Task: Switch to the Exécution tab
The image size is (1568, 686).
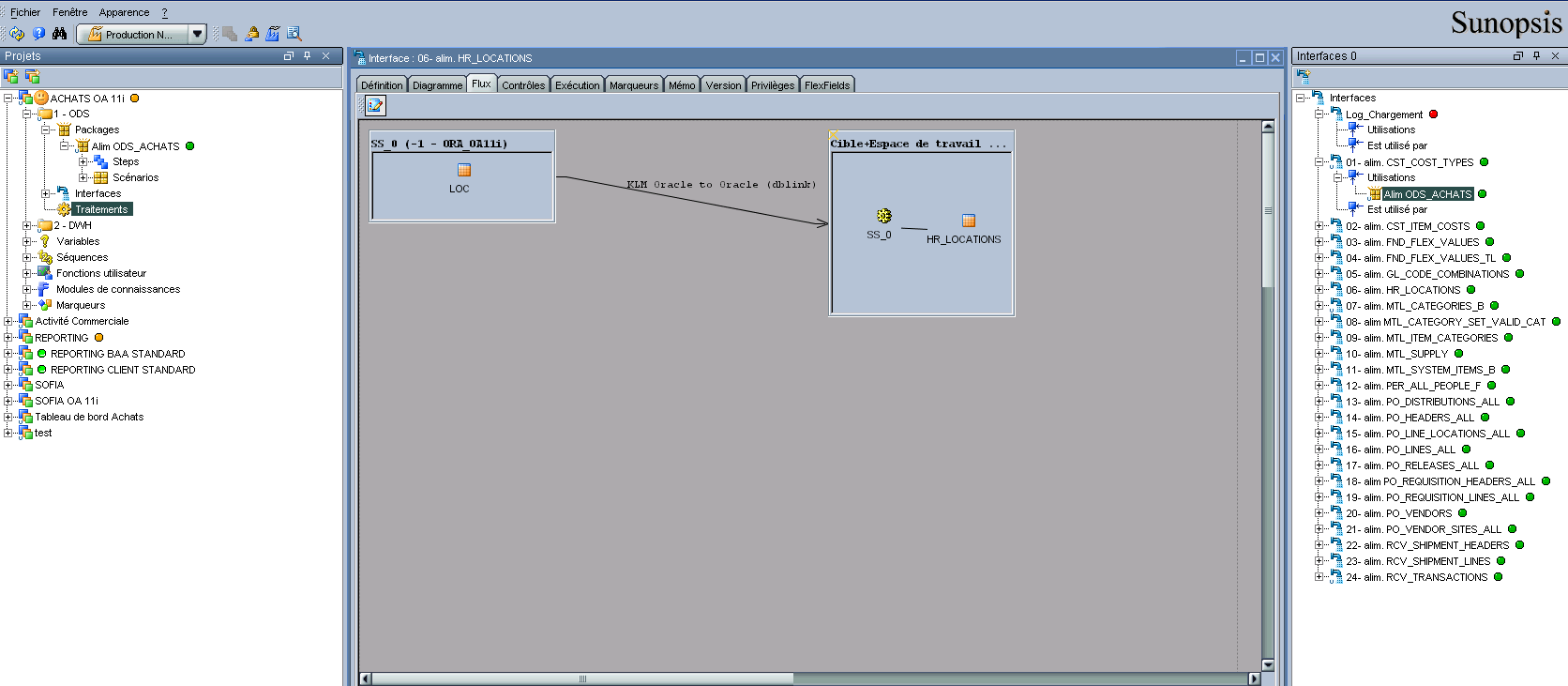Action: 577,84
